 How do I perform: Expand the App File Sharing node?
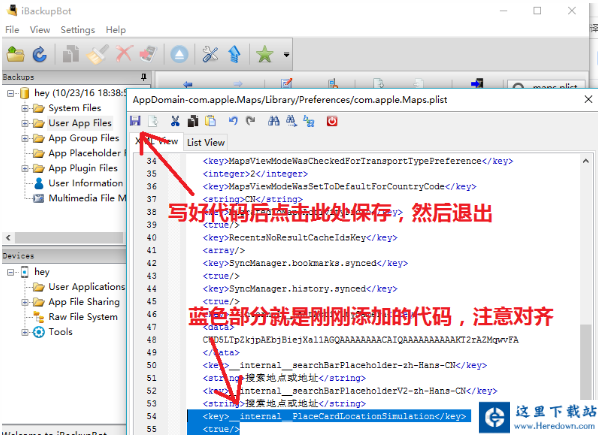[25, 302]
